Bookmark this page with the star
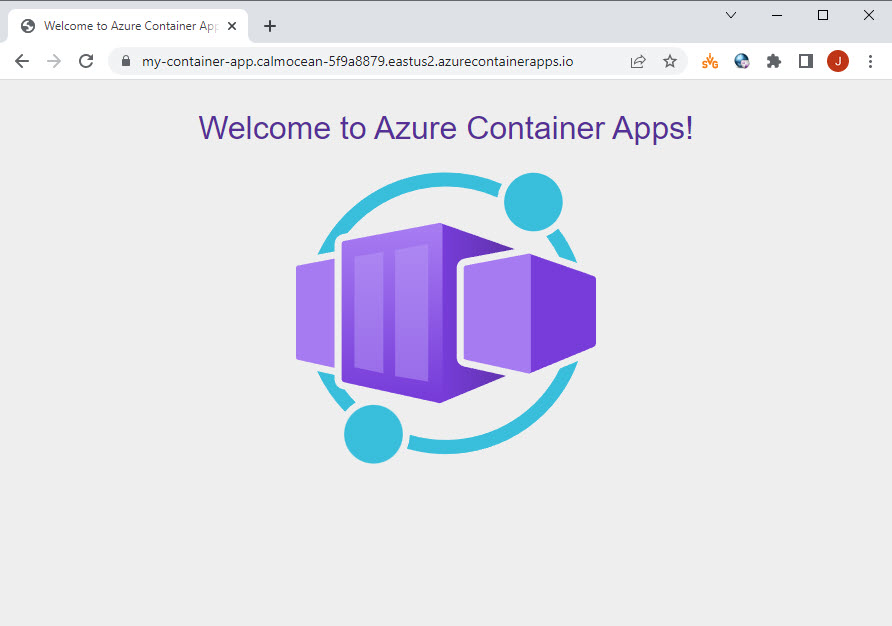This screenshot has width=892, height=626. click(670, 61)
